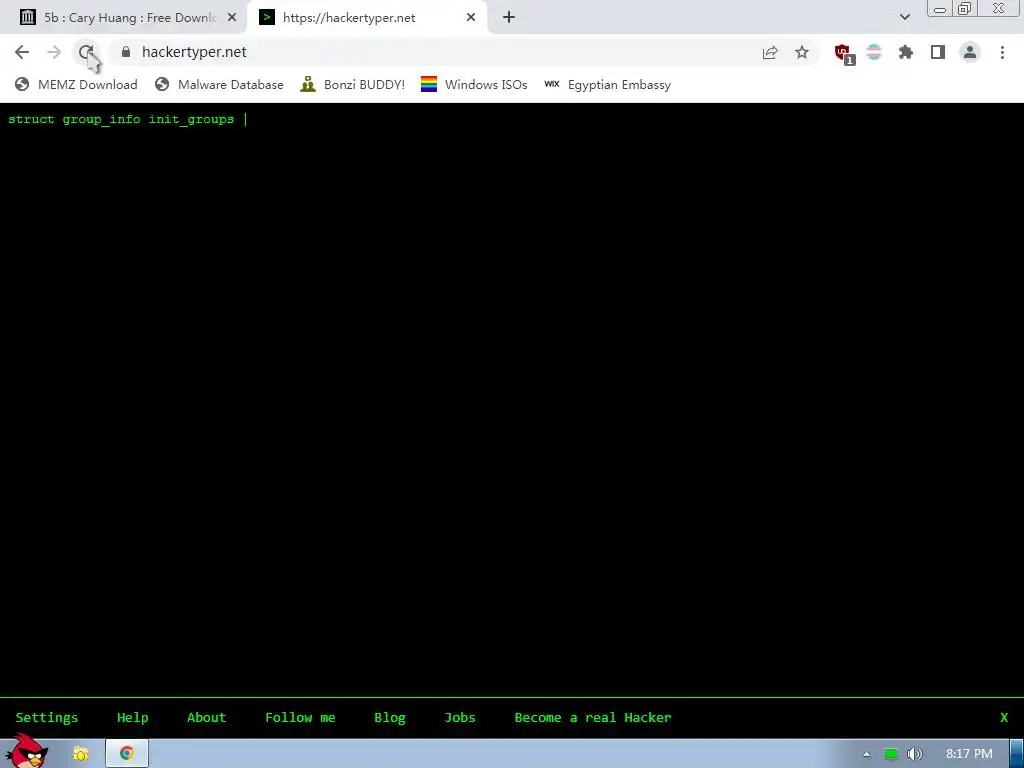Click the green network tray icon
This screenshot has height=768, width=1024.
click(891, 754)
